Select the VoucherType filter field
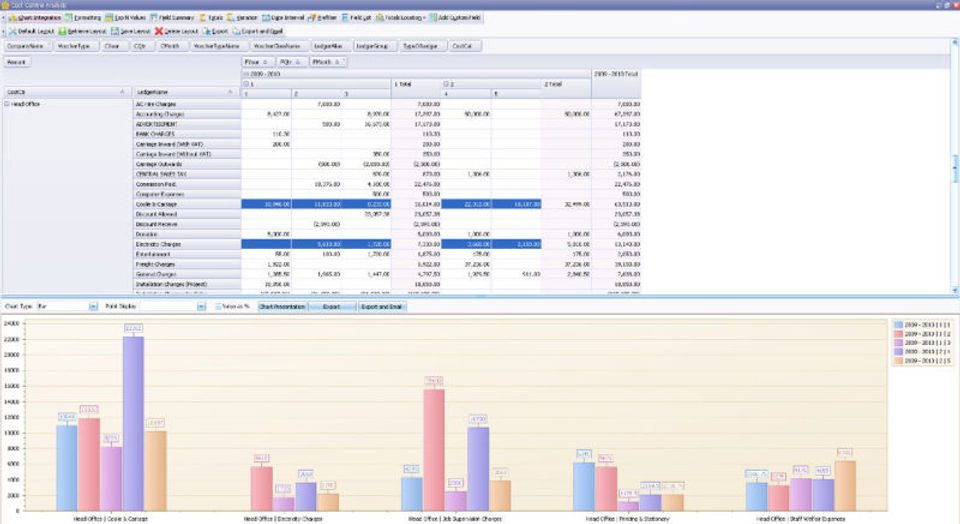Image resolution: width=960 pixels, height=524 pixels. [x=75, y=46]
